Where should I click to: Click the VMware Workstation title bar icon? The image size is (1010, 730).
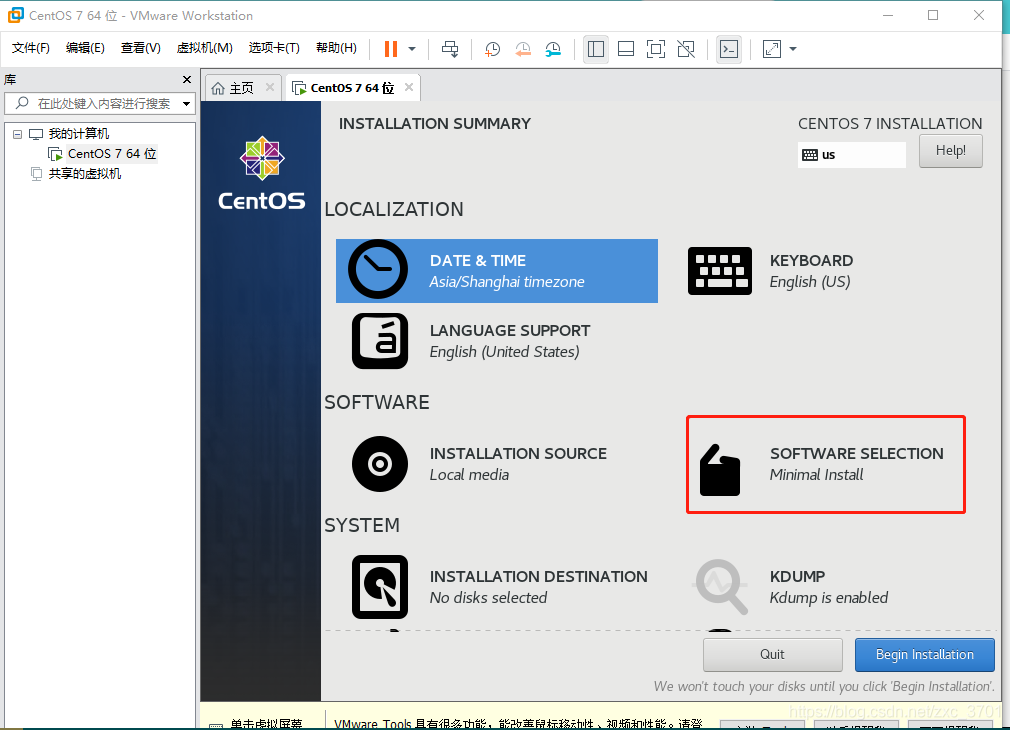pyautogui.click(x=15, y=15)
